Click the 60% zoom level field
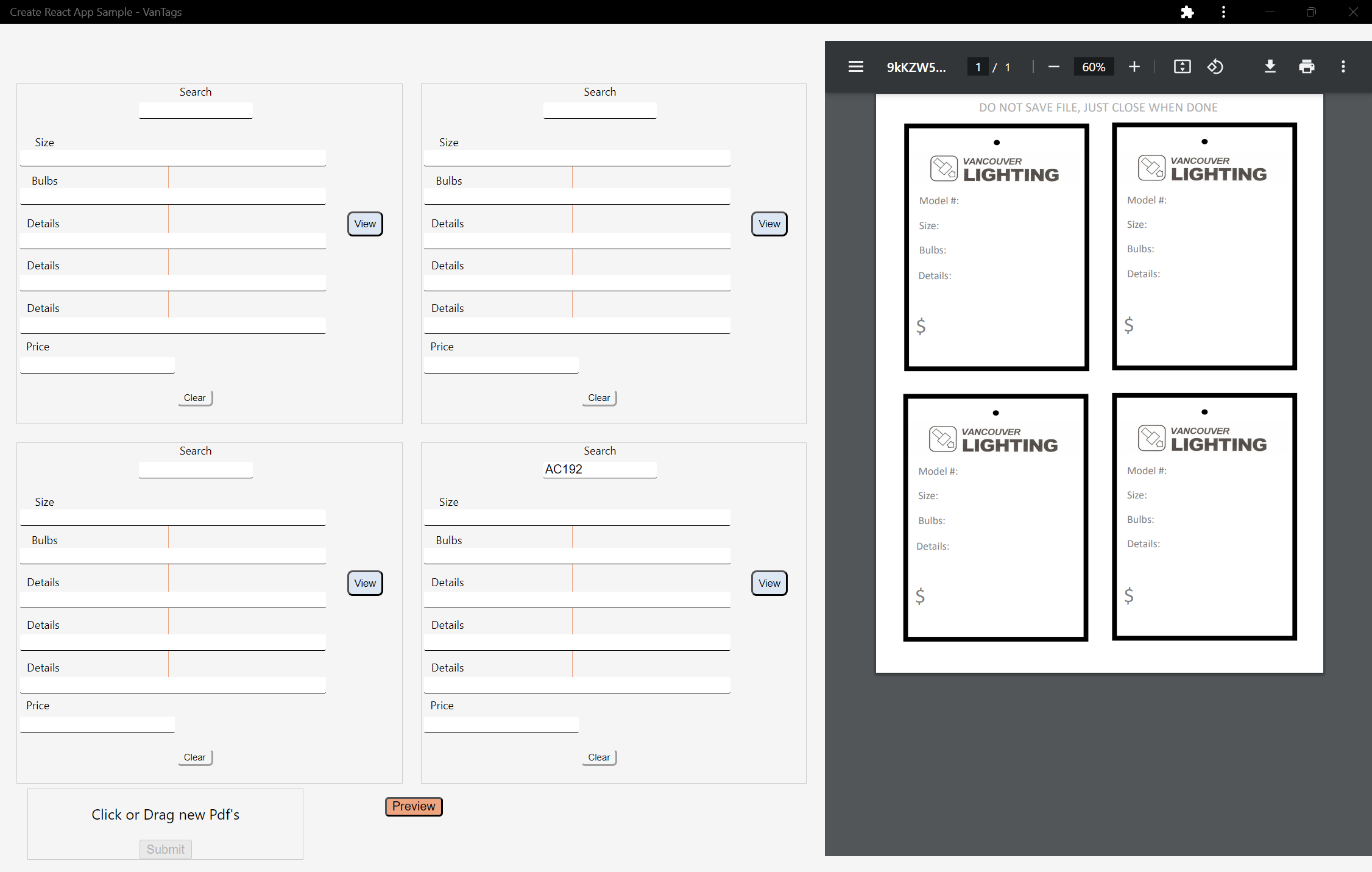Screen dimensions: 1372x872 [x=1094, y=66]
